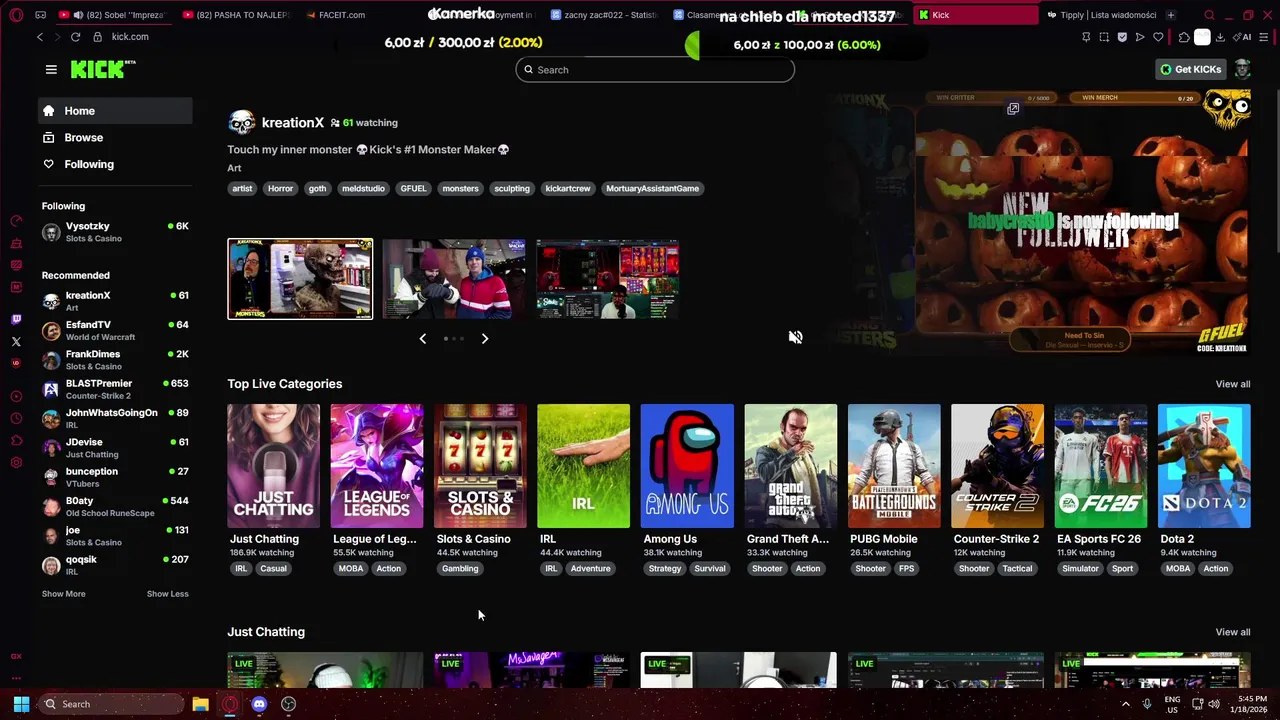The width and height of the screenshot is (1280, 720).
Task: Go back with browser back arrow
Action: pyautogui.click(x=40, y=37)
